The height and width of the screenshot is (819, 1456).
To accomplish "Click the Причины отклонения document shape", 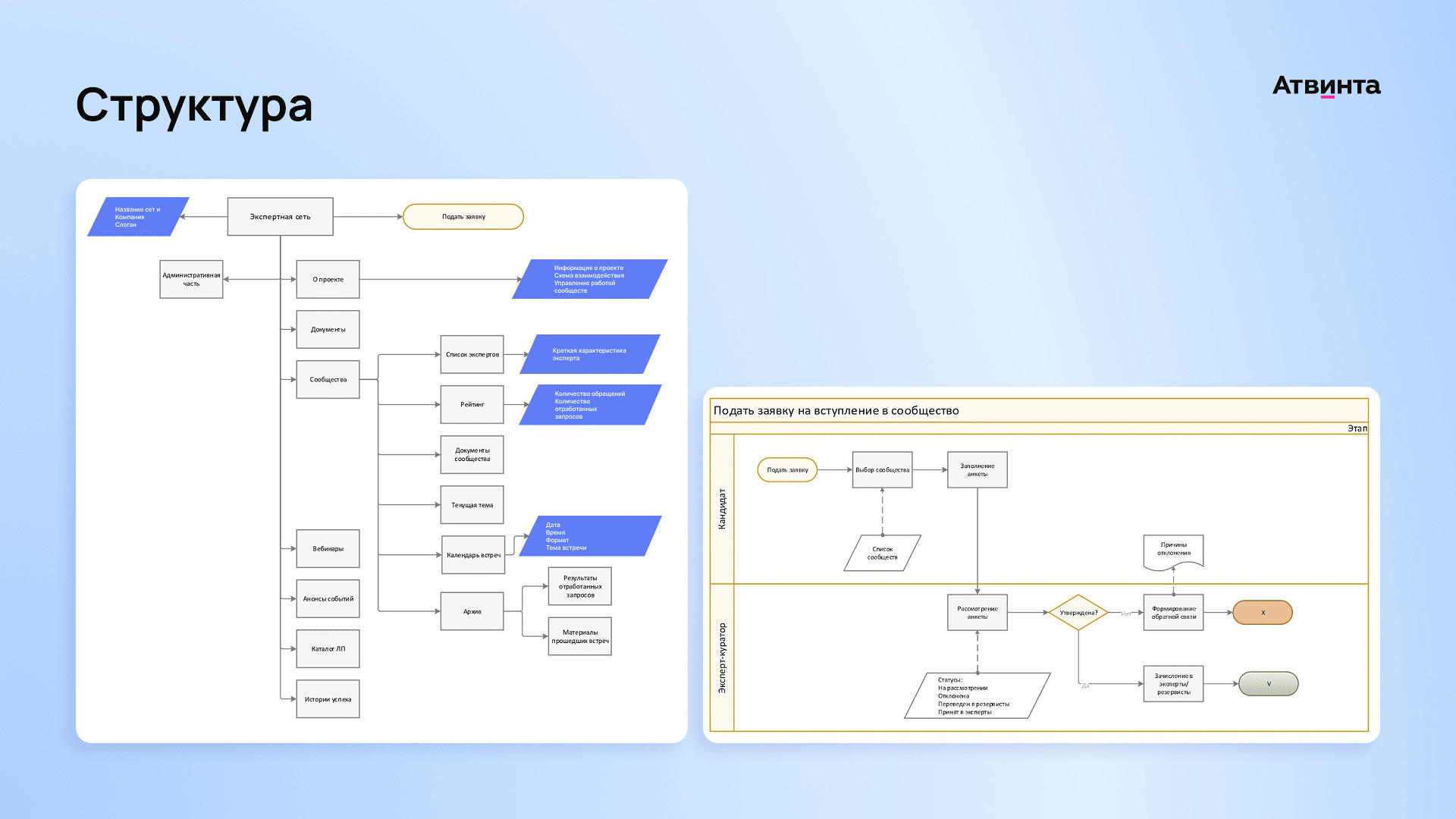I will pyautogui.click(x=1173, y=551).
